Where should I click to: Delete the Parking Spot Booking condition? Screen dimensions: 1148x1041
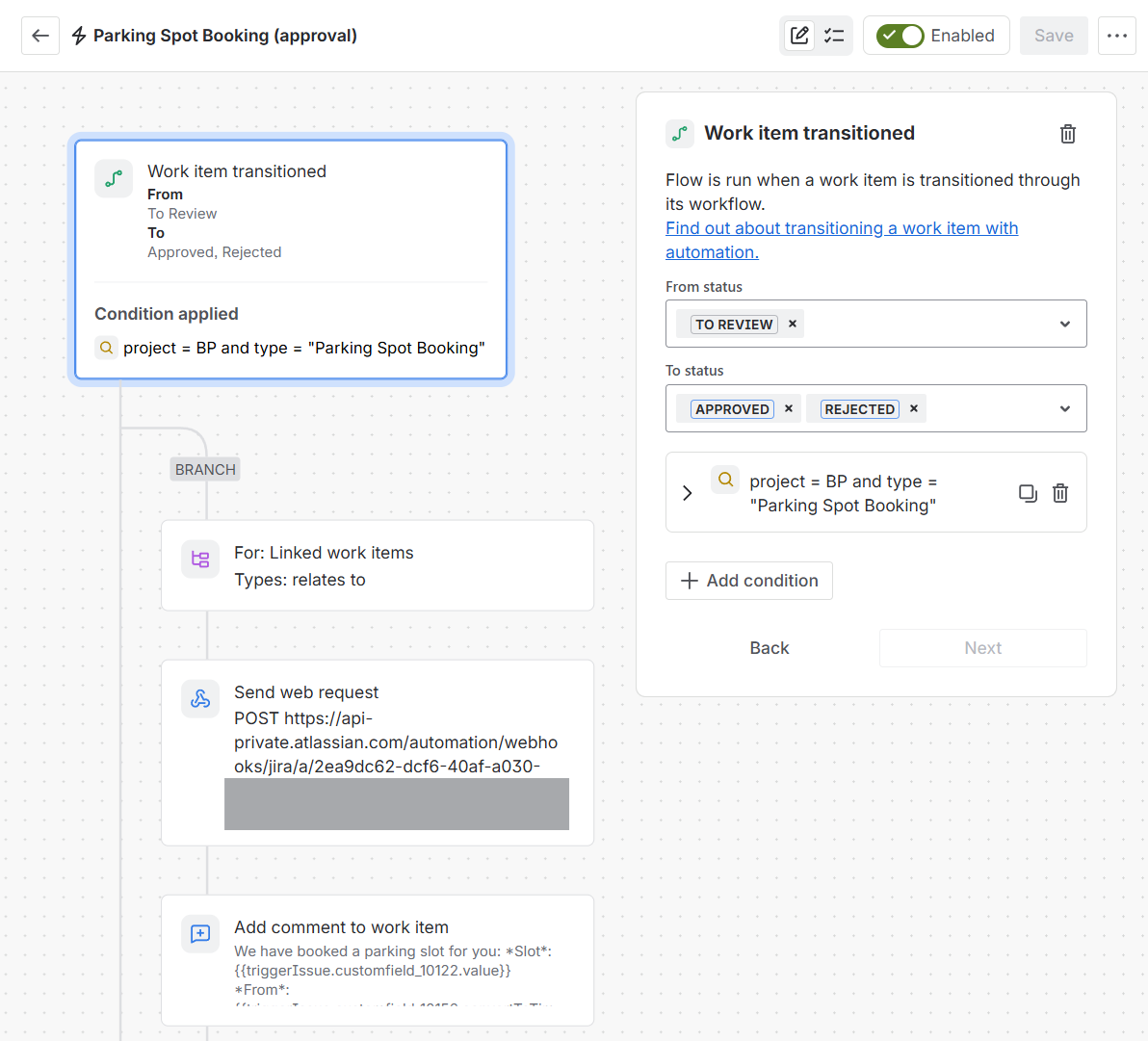[1060, 493]
